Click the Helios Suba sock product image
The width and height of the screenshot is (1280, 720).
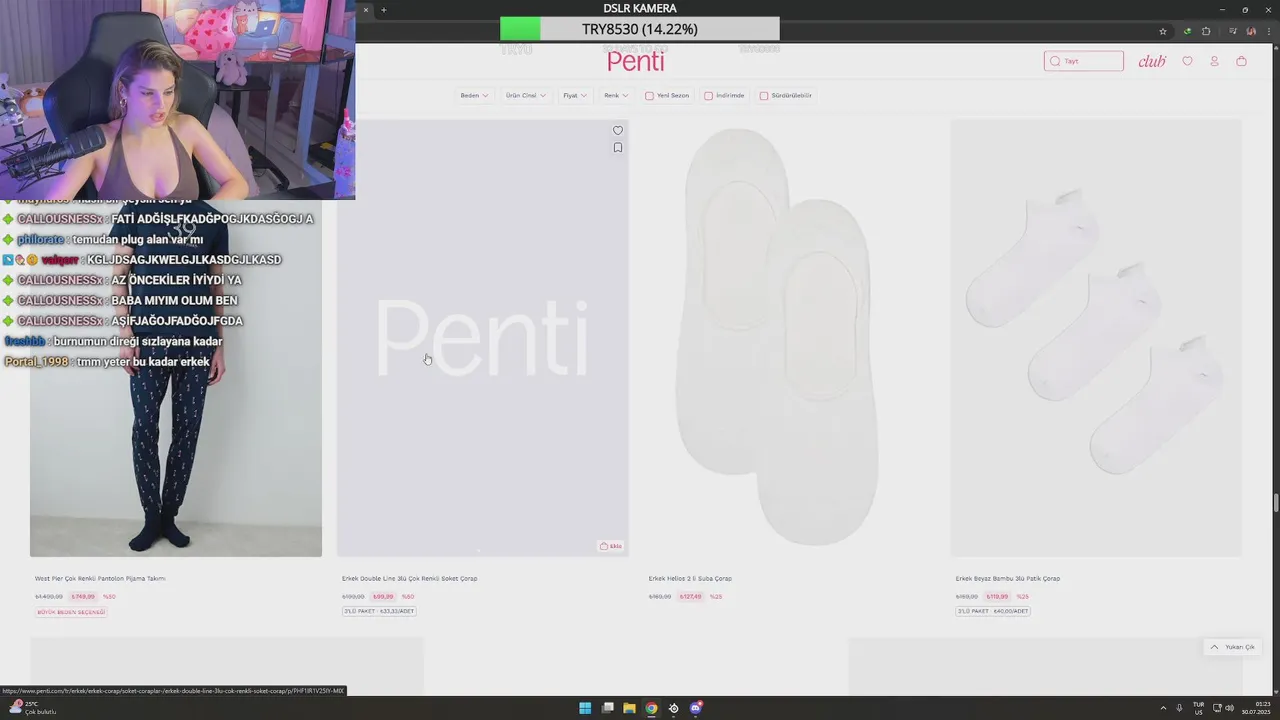click(x=789, y=338)
